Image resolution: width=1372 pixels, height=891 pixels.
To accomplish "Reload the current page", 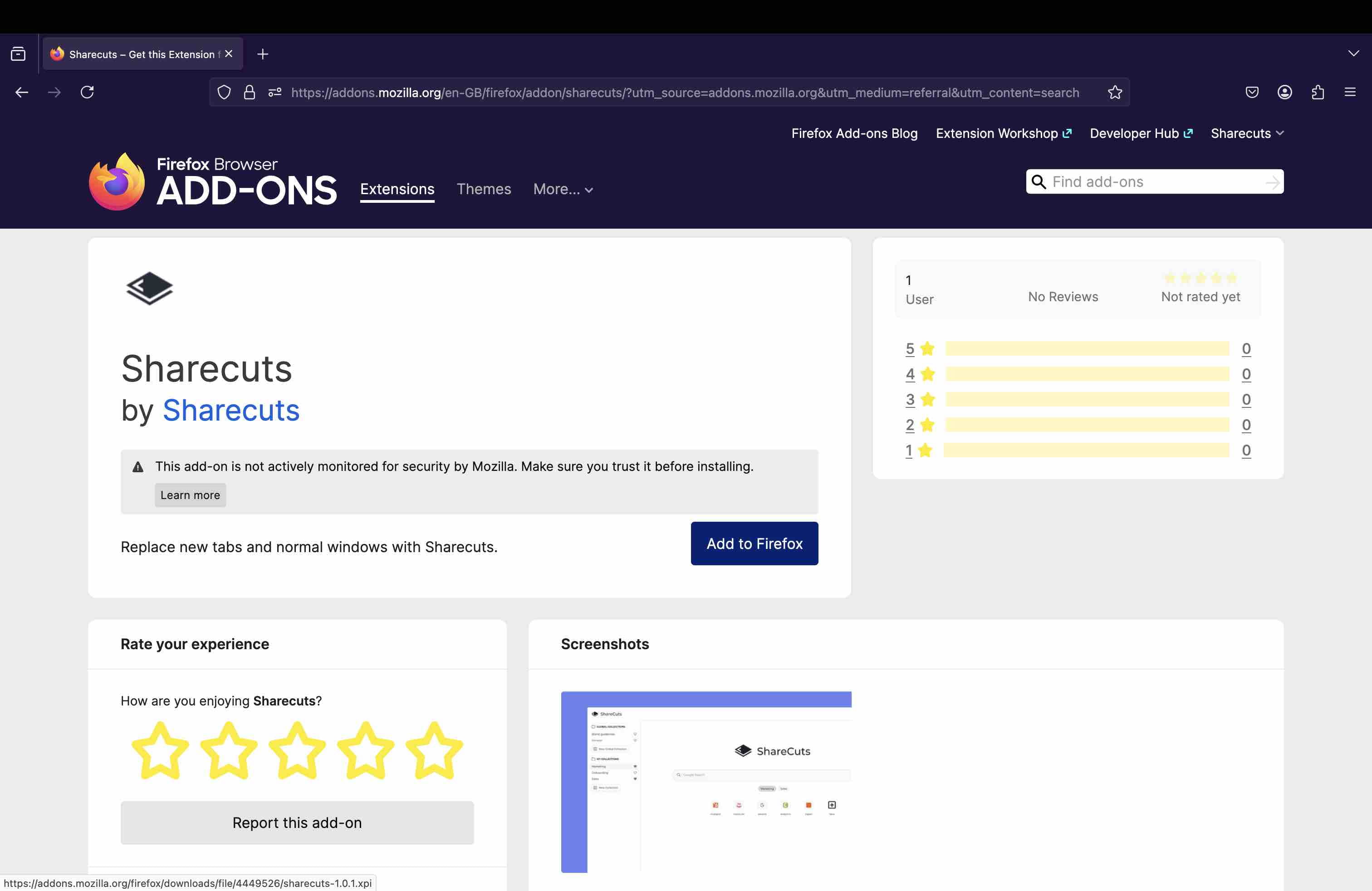I will point(87,92).
